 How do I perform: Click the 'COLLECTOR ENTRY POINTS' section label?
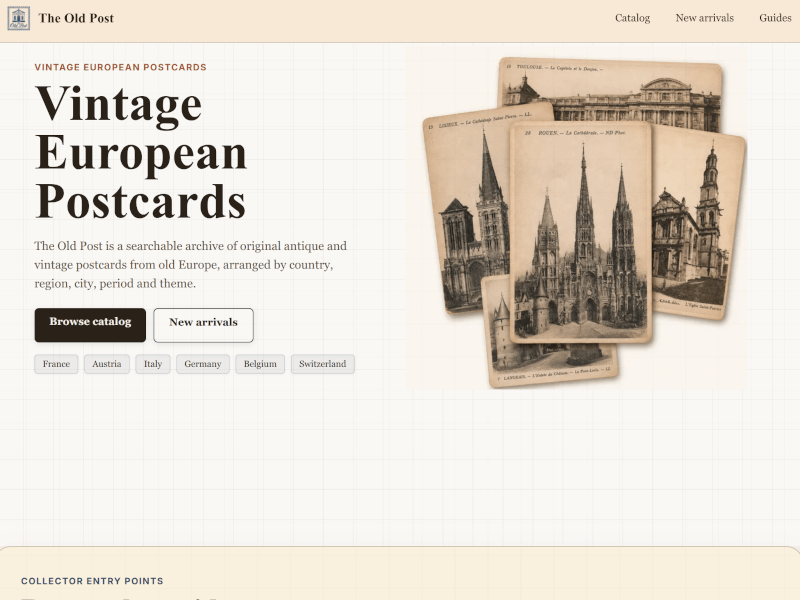point(92,581)
